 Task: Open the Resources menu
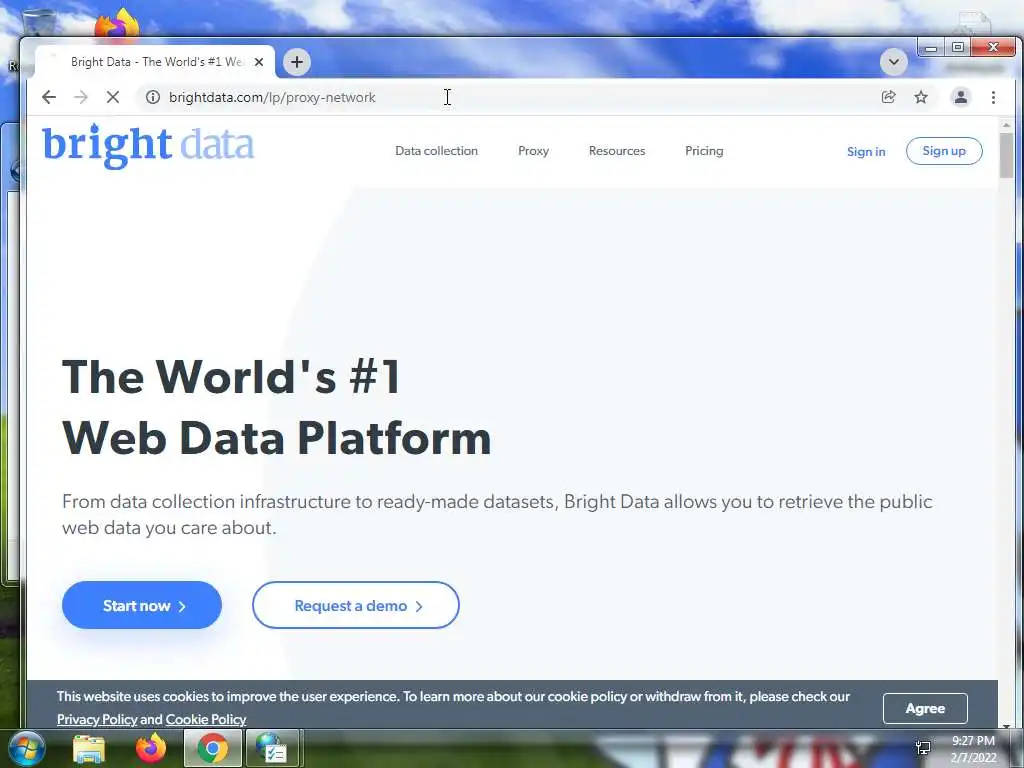[x=616, y=151]
